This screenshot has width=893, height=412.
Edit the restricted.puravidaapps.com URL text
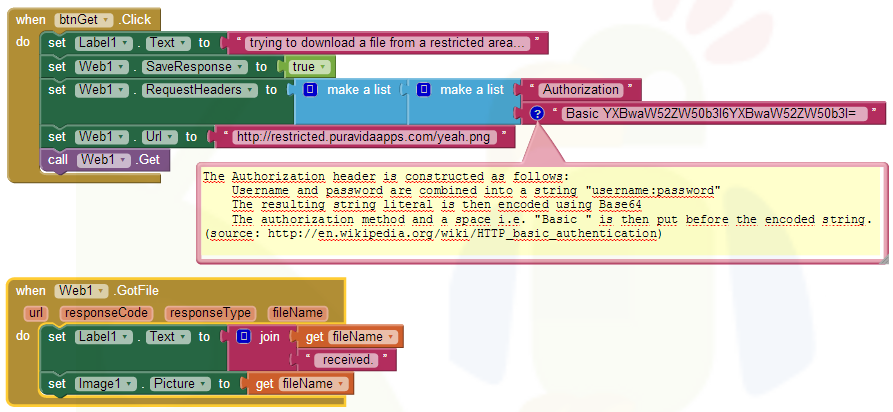click(365, 136)
